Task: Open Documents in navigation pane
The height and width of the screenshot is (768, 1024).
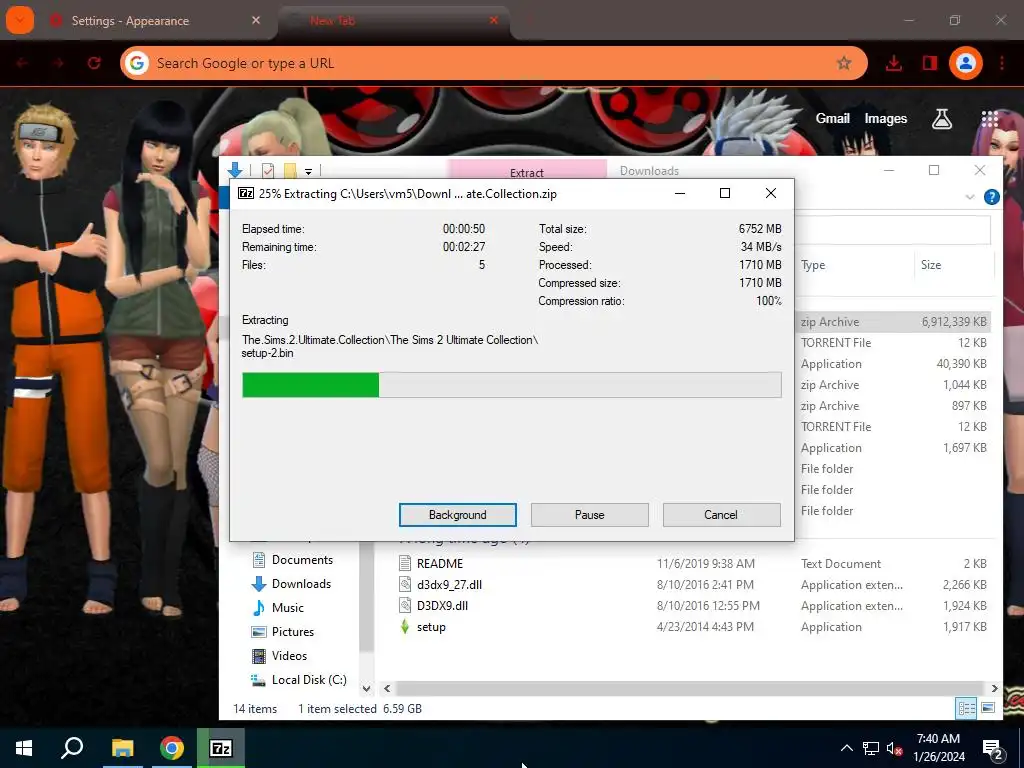Action: coord(302,560)
